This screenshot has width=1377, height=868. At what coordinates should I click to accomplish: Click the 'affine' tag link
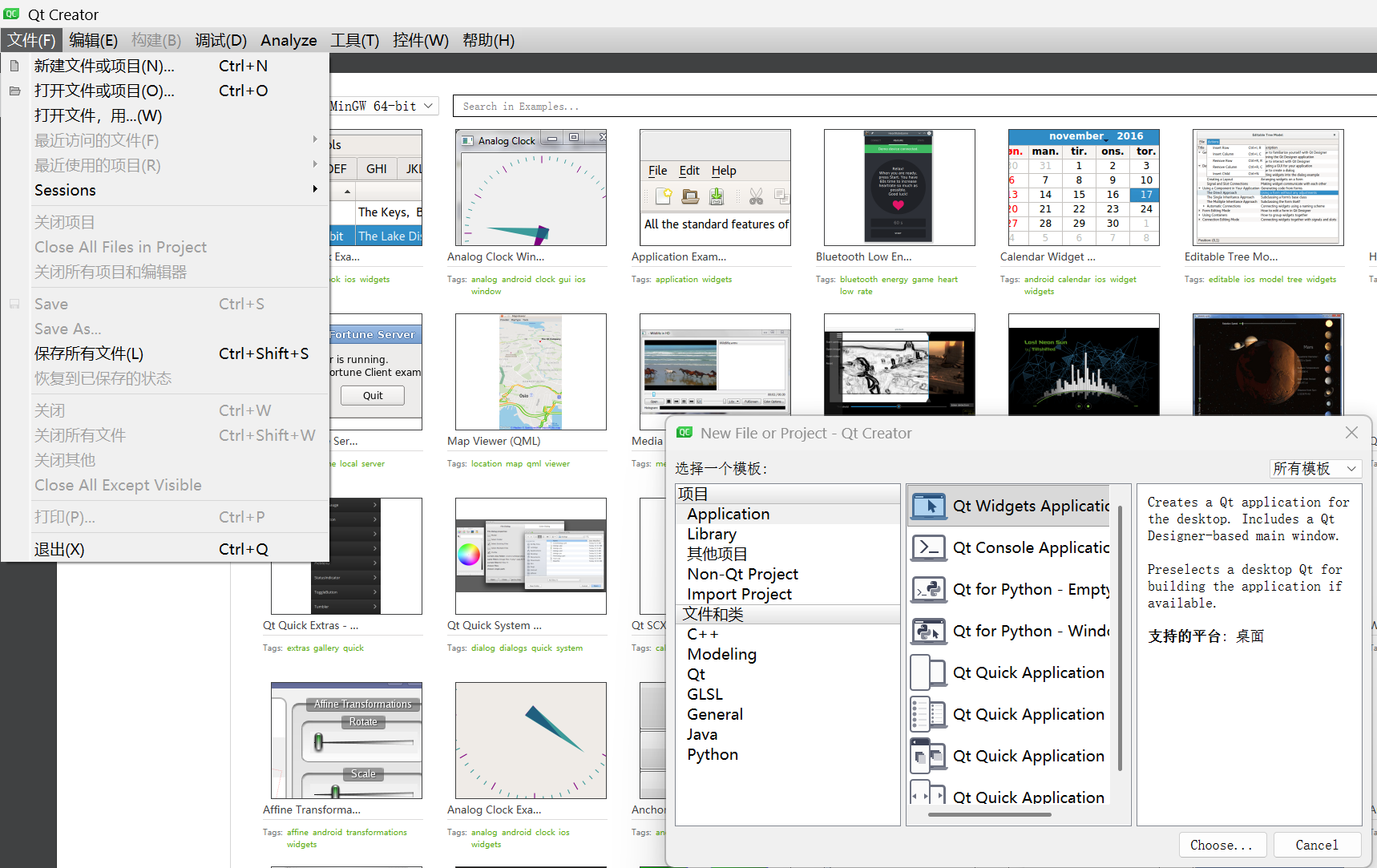pyautogui.click(x=297, y=833)
